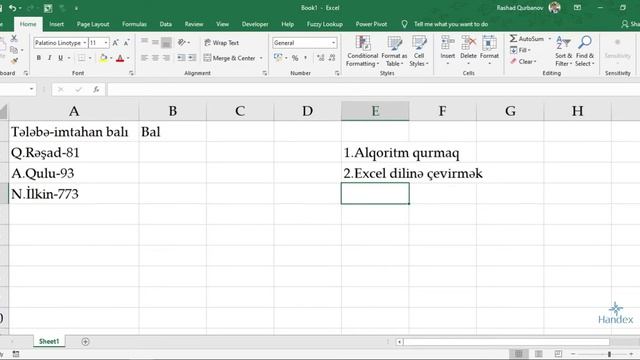
Task: Open Cell Styles gallery
Action: click(x=419, y=51)
